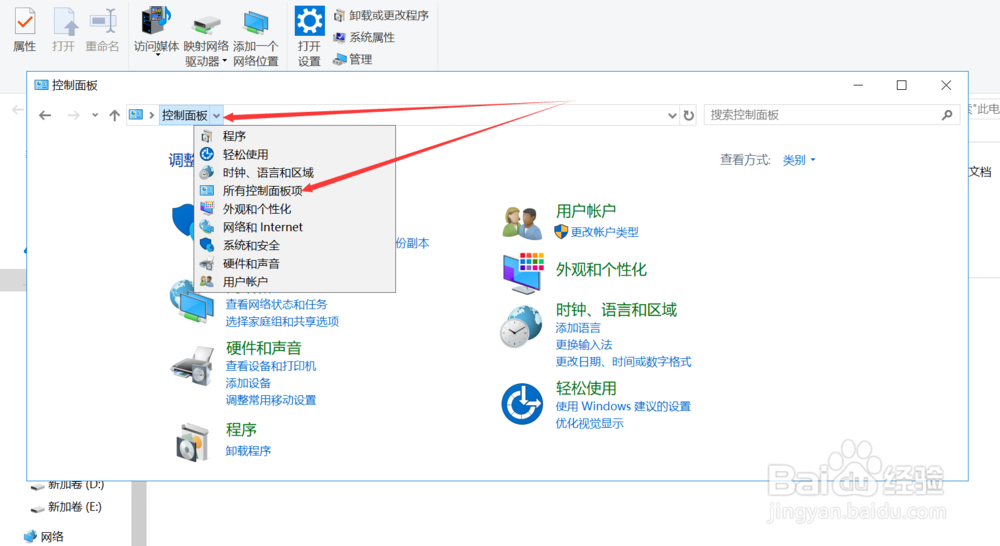
Task: Select 轻松使用 in the breadcrumb dropdown menu
Action: coord(295,154)
